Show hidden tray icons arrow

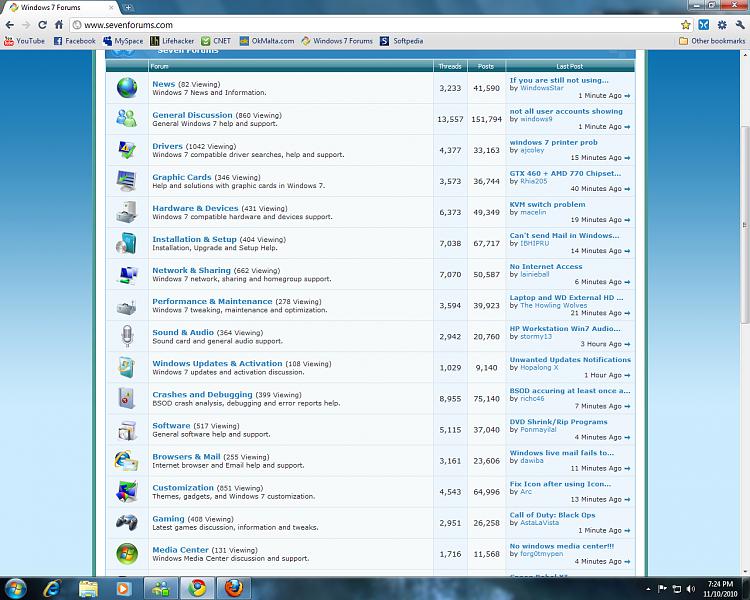tap(648, 589)
